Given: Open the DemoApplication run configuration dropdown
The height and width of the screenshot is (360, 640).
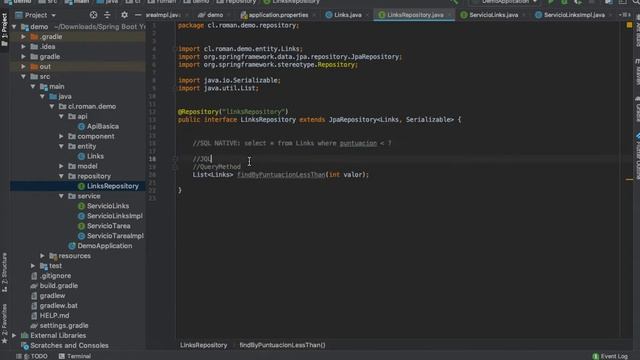Looking at the screenshot, I should click(507, 2).
